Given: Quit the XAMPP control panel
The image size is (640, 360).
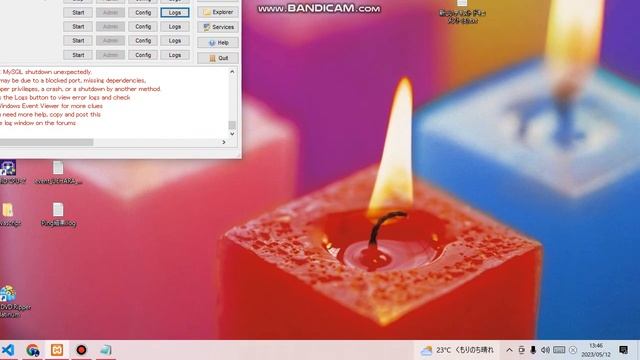Looking at the screenshot, I should point(218,58).
